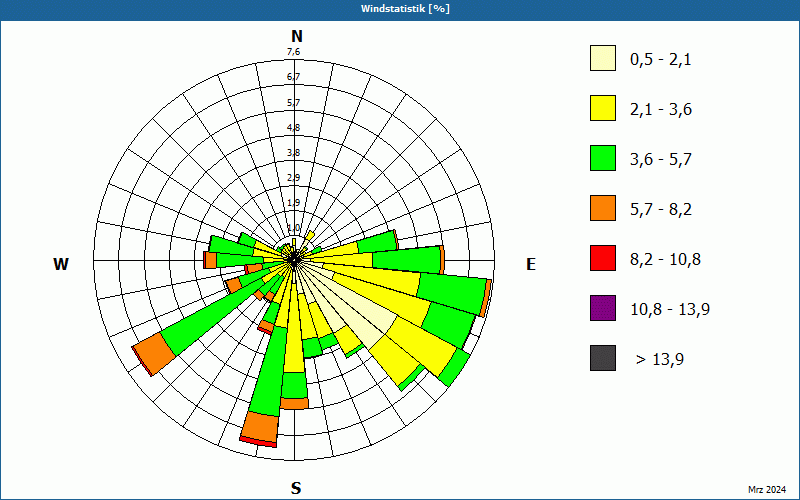Click the legend label '10,8 - 13,9'
800x500 pixels.
670,310
